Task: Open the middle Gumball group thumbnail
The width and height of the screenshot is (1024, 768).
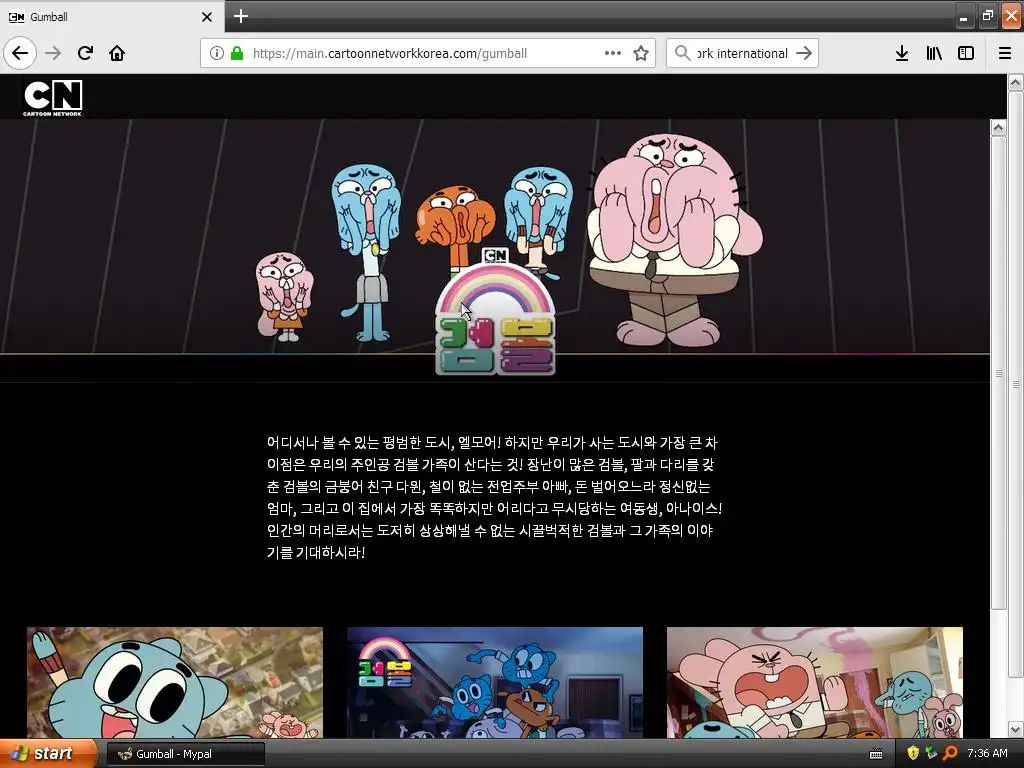Action: click(495, 682)
